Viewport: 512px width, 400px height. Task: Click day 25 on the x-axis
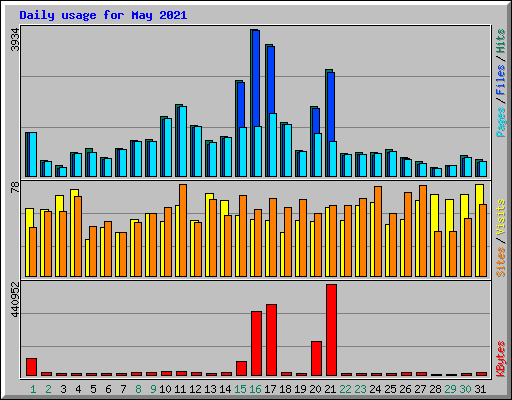(x=390, y=389)
